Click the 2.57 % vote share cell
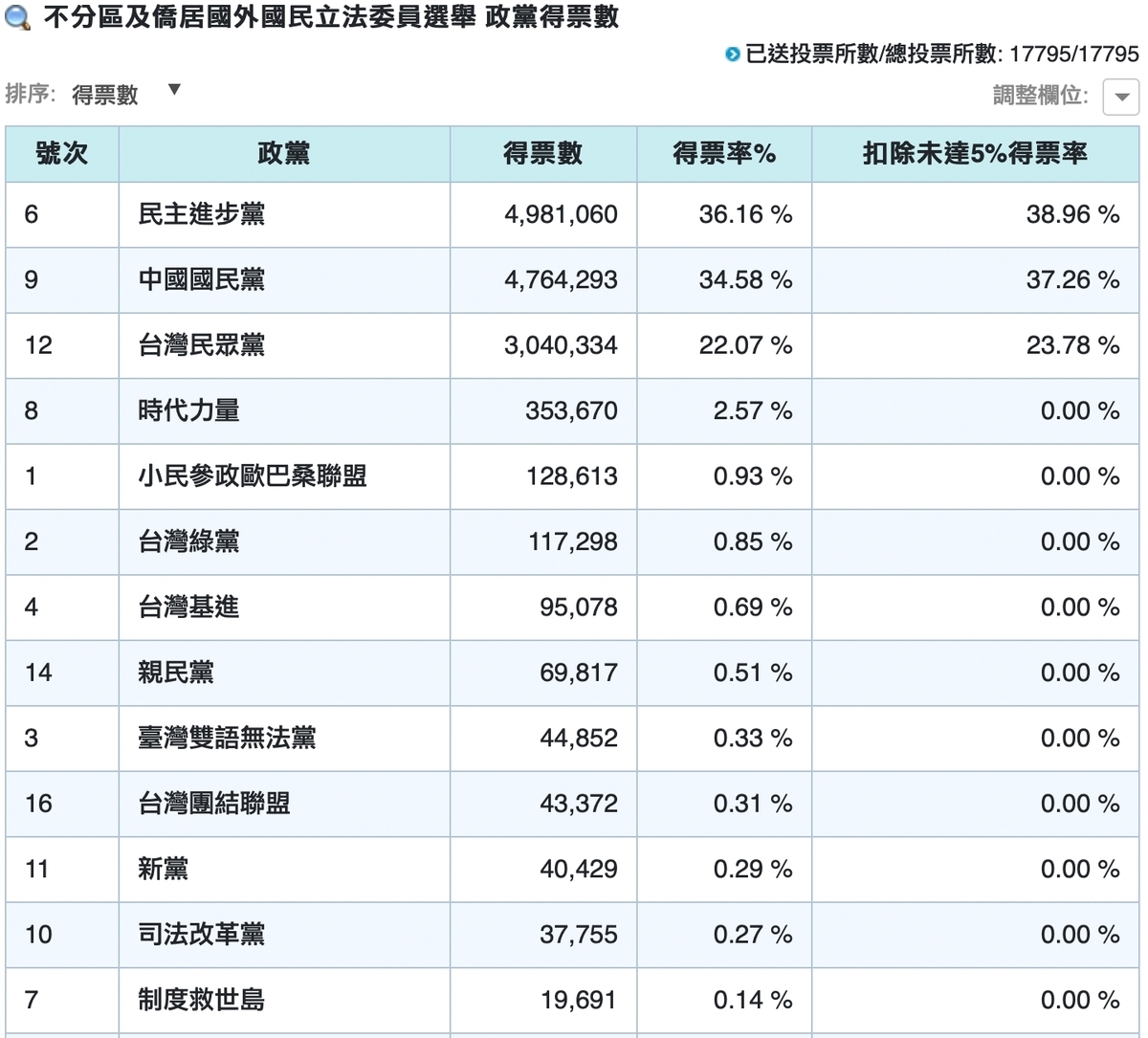The width and height of the screenshot is (1148, 1038). [724, 411]
